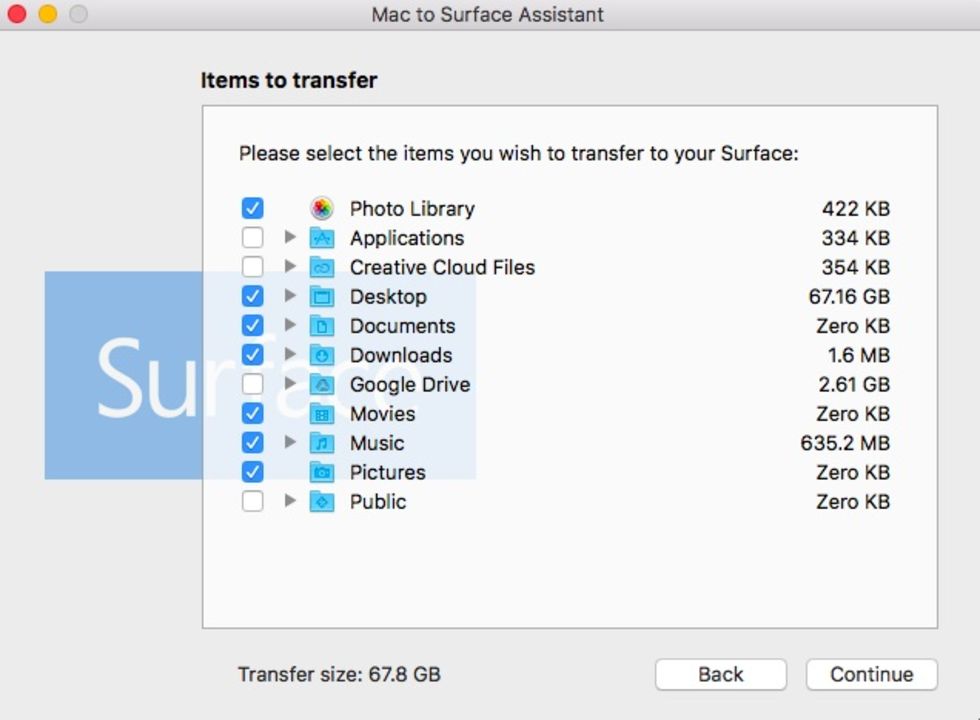Click the Photo Library icon
The image size is (980, 720).
click(x=321, y=209)
